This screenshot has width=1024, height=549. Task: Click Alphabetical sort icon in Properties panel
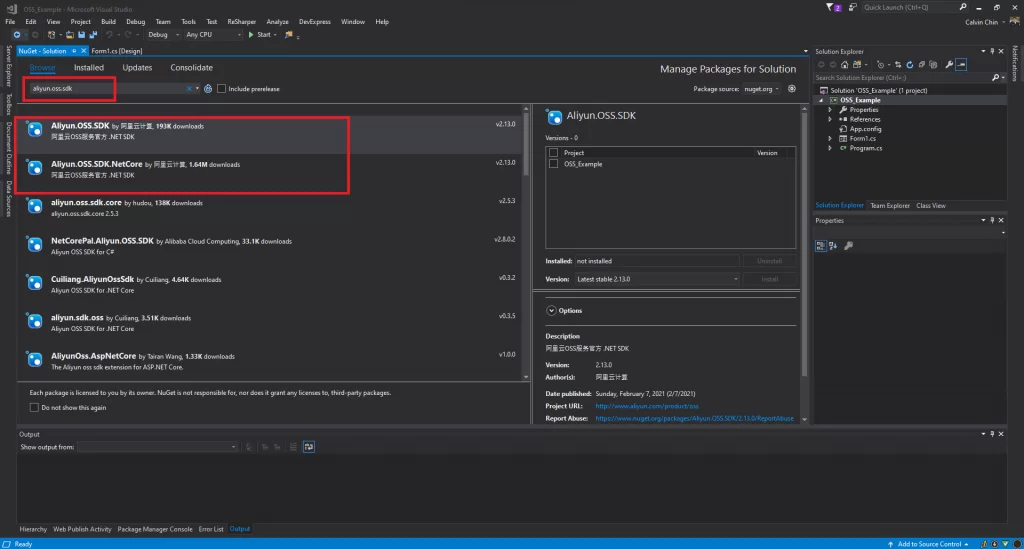pyautogui.click(x=833, y=245)
